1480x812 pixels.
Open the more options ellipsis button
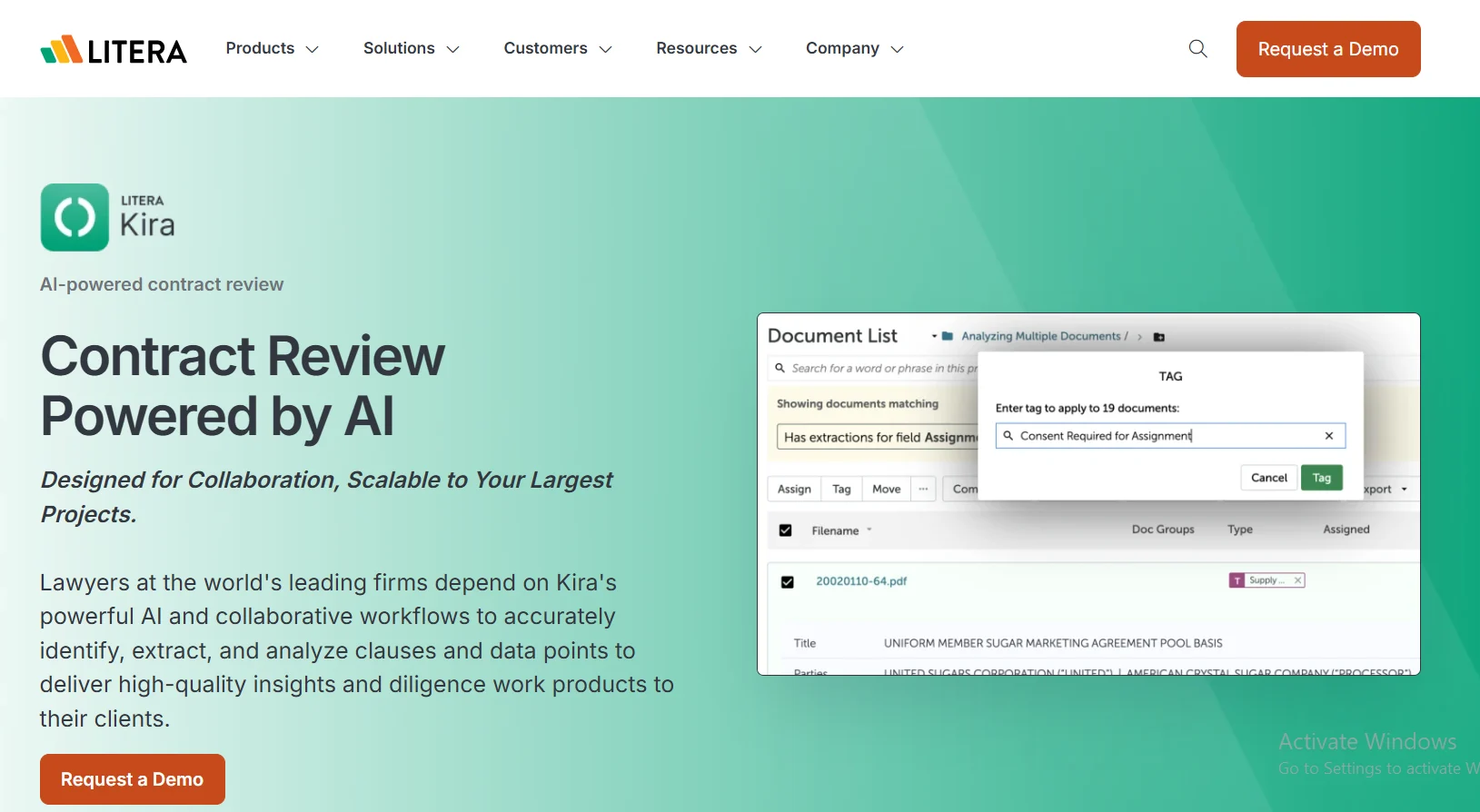(923, 489)
